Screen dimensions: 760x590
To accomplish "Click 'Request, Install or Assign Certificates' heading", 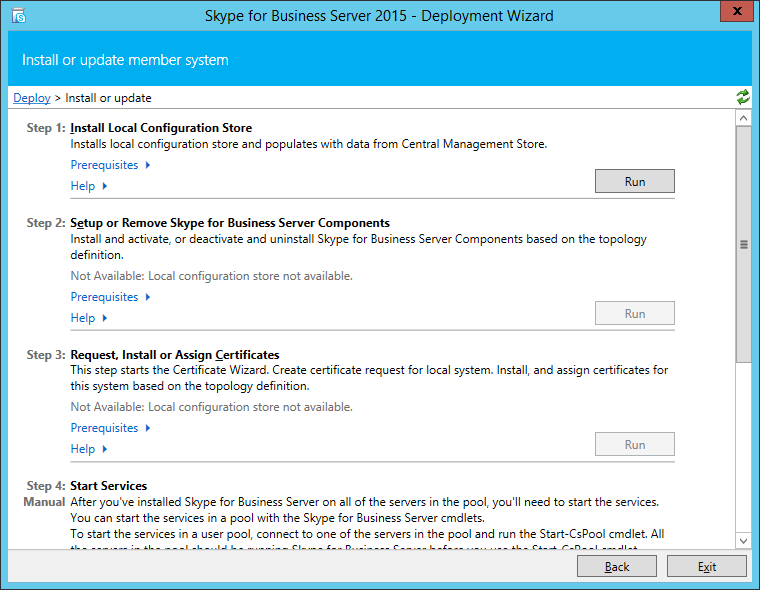I will point(174,355).
